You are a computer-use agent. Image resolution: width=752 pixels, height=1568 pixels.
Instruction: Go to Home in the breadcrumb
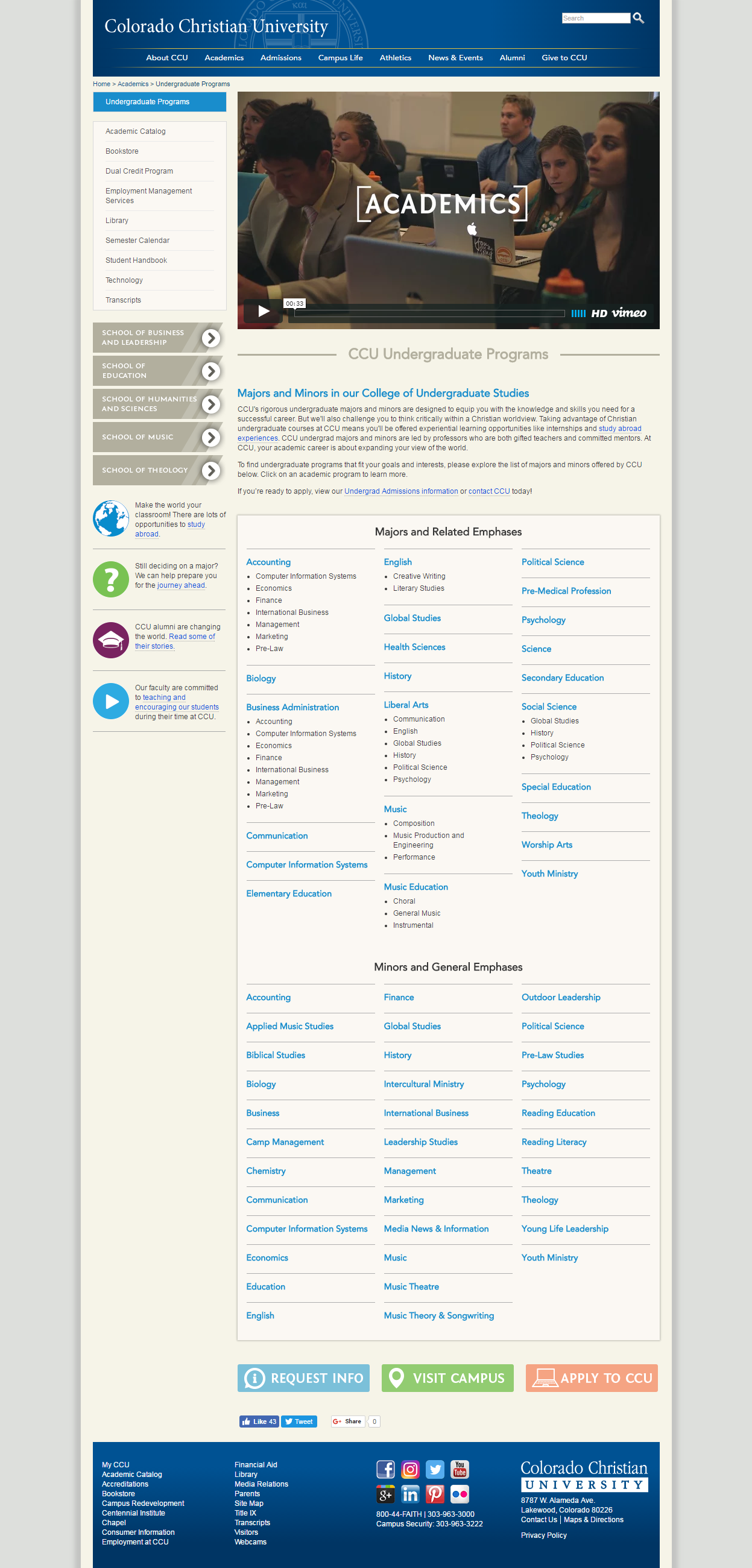pos(102,84)
